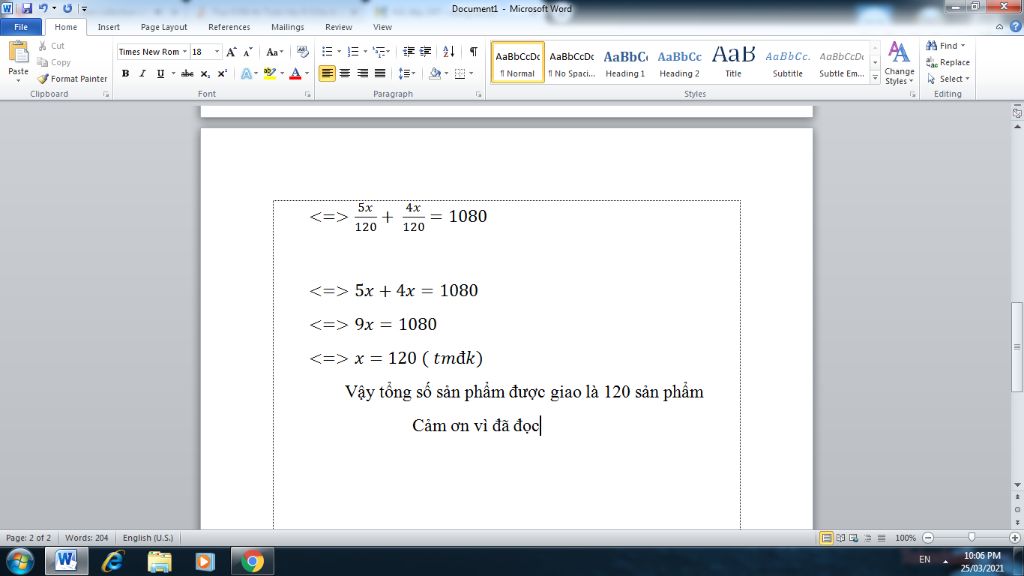This screenshot has width=1024, height=576.
Task: Align the paragraph text left
Action: (327, 73)
